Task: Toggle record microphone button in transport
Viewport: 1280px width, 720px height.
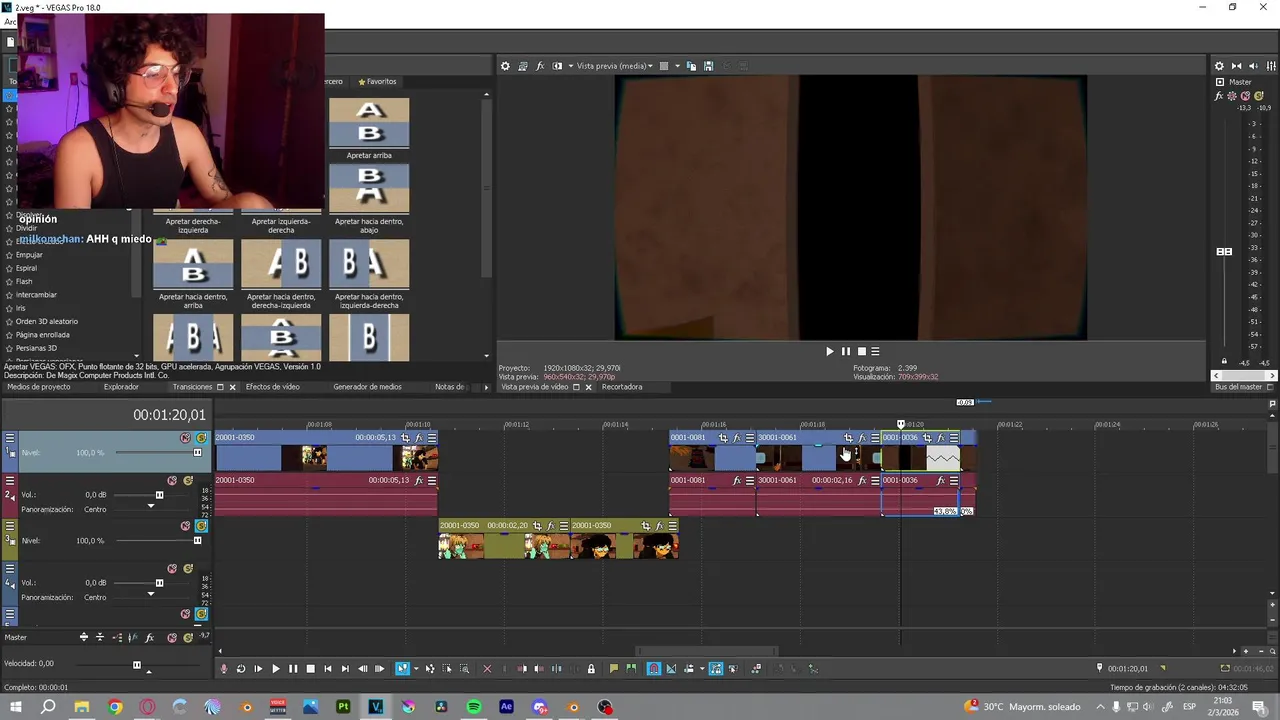Action: (224, 669)
